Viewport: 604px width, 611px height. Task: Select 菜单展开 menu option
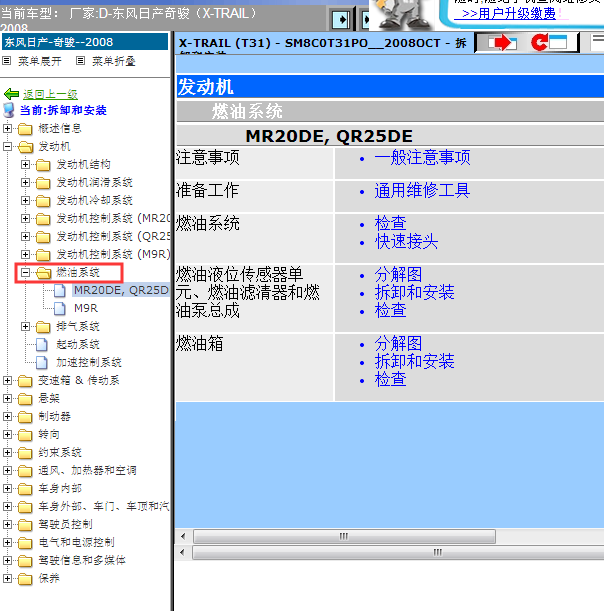pyautogui.click(x=40, y=61)
